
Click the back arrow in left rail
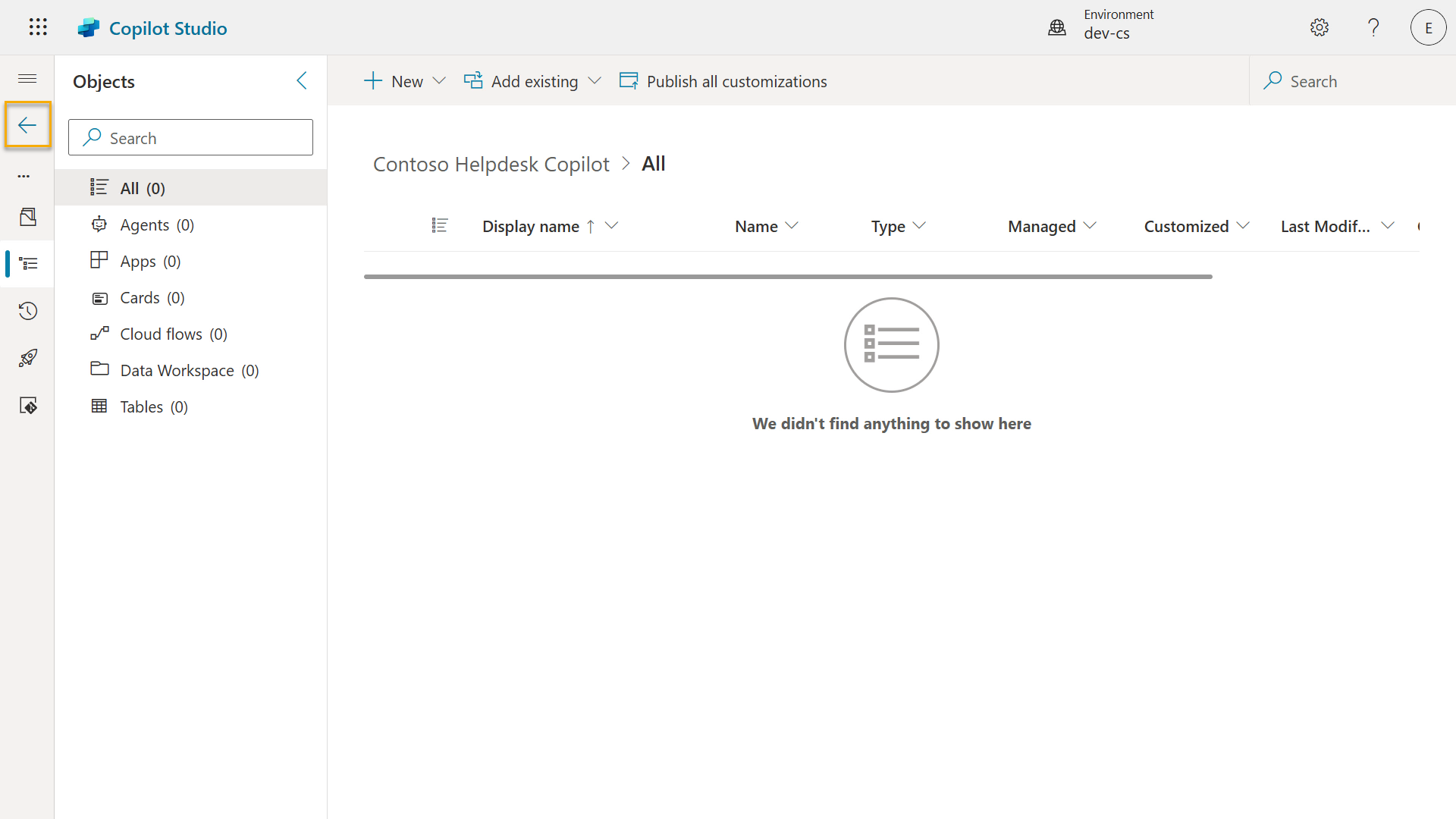27,125
